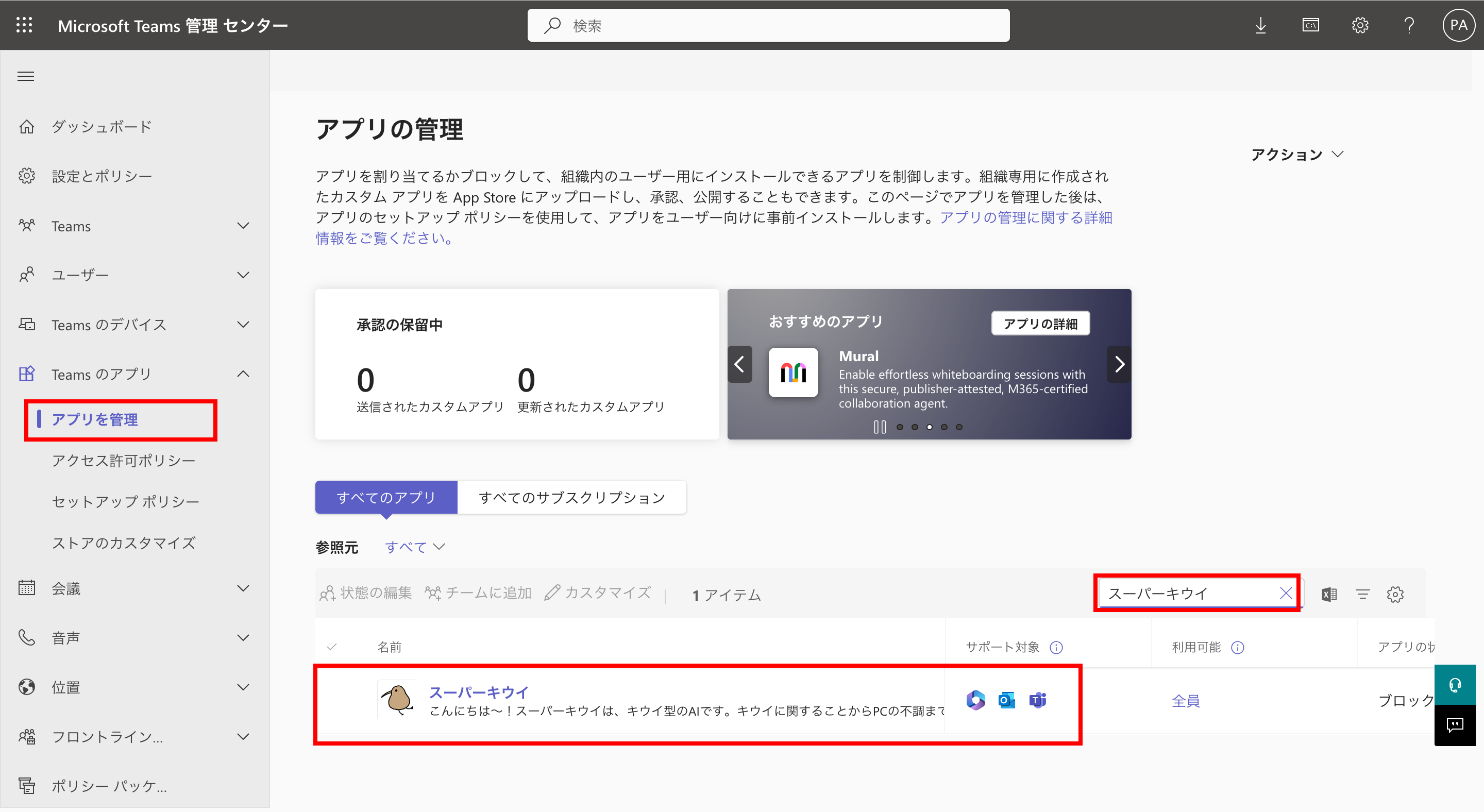Open the feedback chat widget
Screen dimensions: 1484x812
click(1455, 724)
